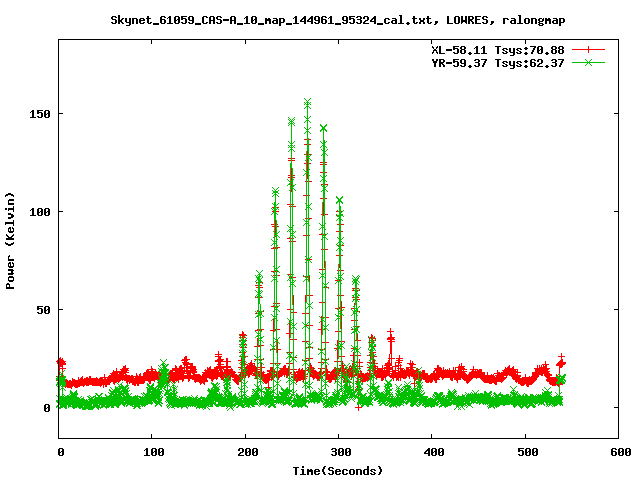Screen dimensions: 640x480
Task: Click the 500 tick label on x-axis
Action: [524, 453]
